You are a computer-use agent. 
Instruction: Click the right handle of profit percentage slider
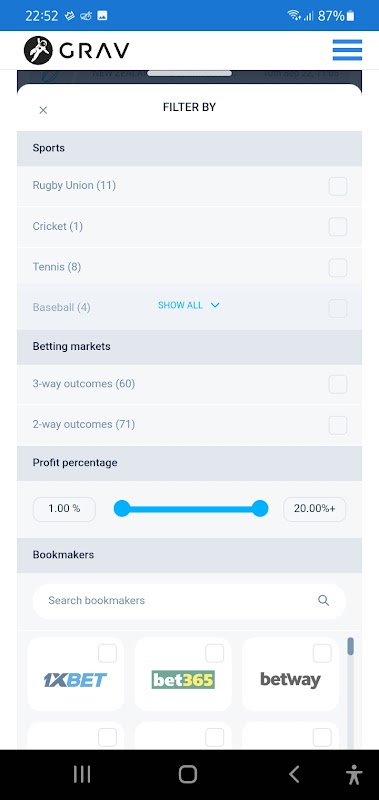260,509
